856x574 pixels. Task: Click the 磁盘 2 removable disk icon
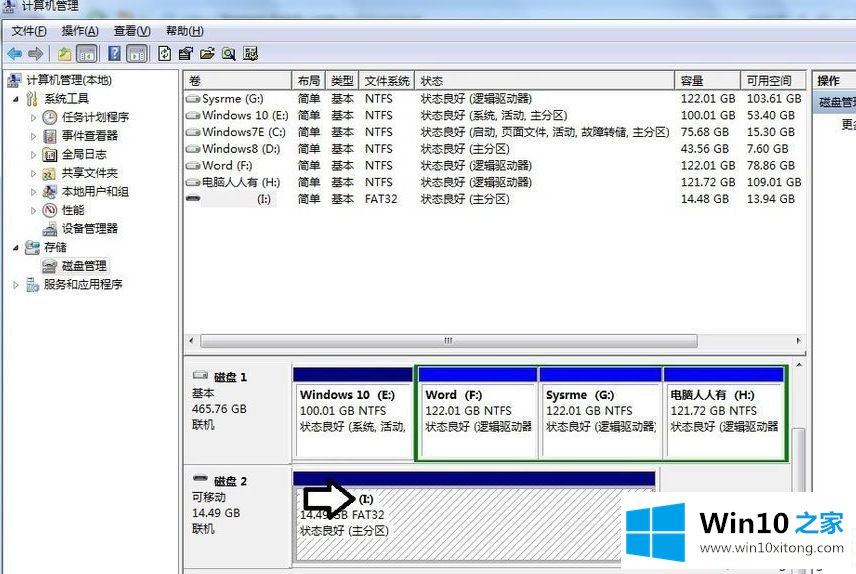coord(200,479)
